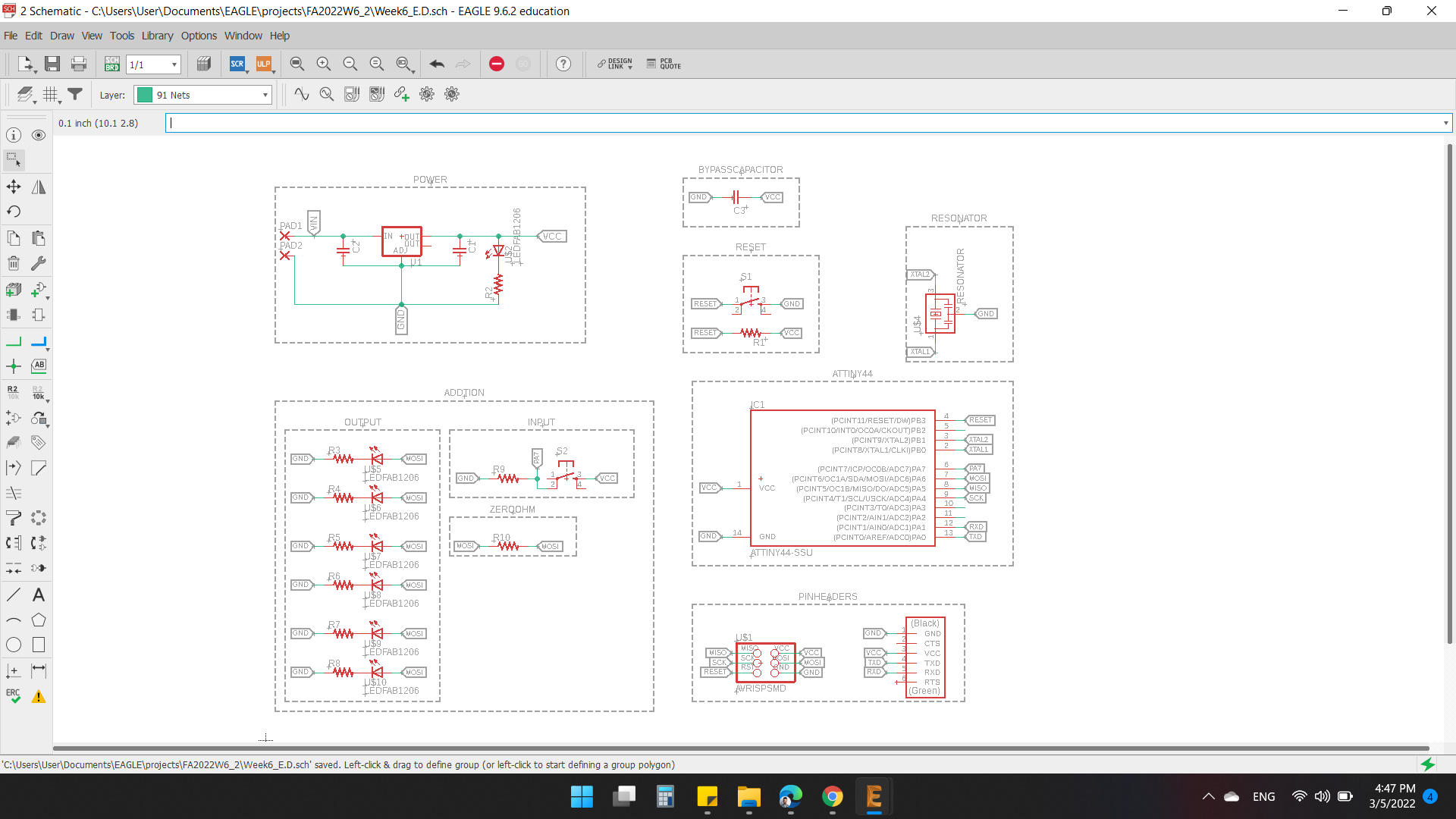
Task: Select the Delete (trash) tool
Action: 14,263
